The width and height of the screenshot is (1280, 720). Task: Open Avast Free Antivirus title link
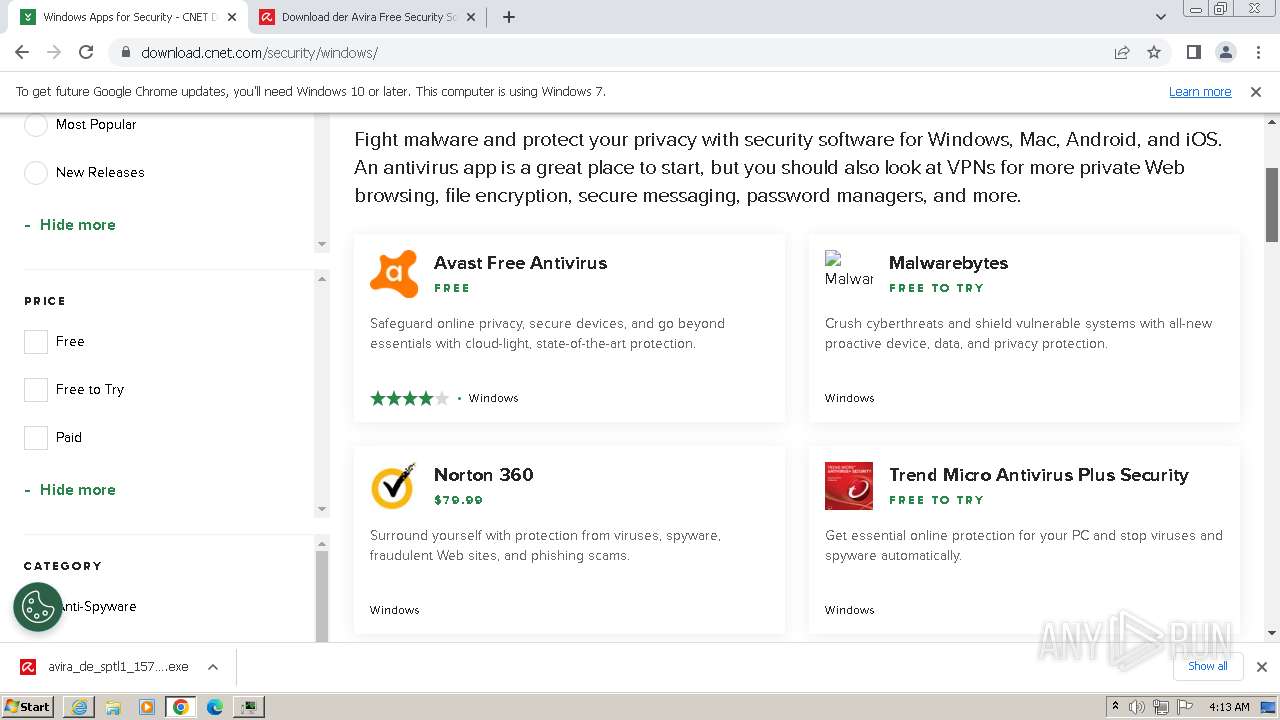520,263
